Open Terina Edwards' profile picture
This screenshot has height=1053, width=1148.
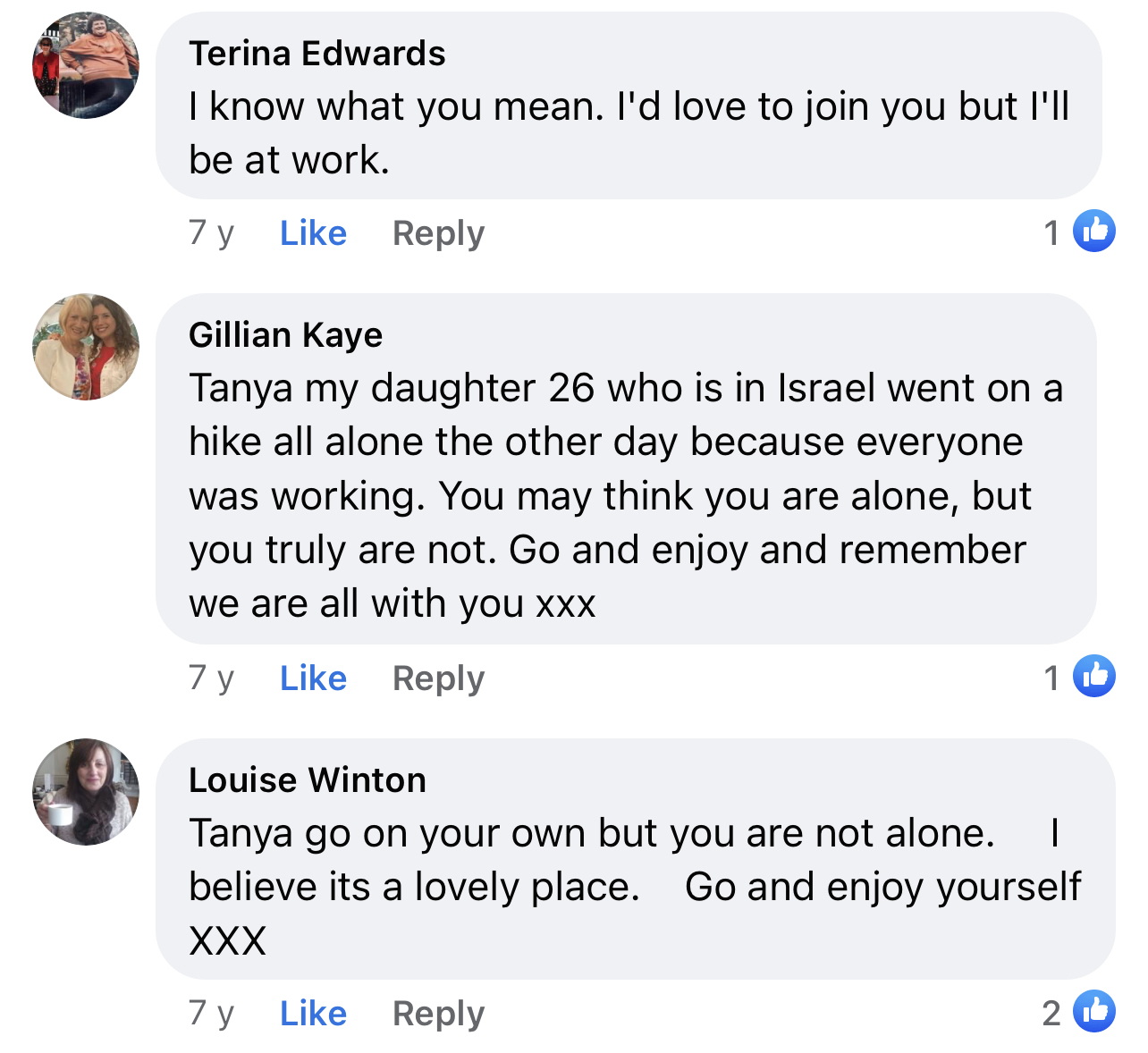(86, 65)
